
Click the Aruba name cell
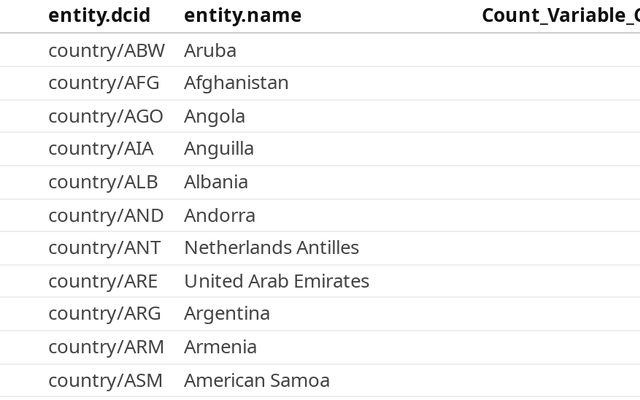click(x=210, y=50)
